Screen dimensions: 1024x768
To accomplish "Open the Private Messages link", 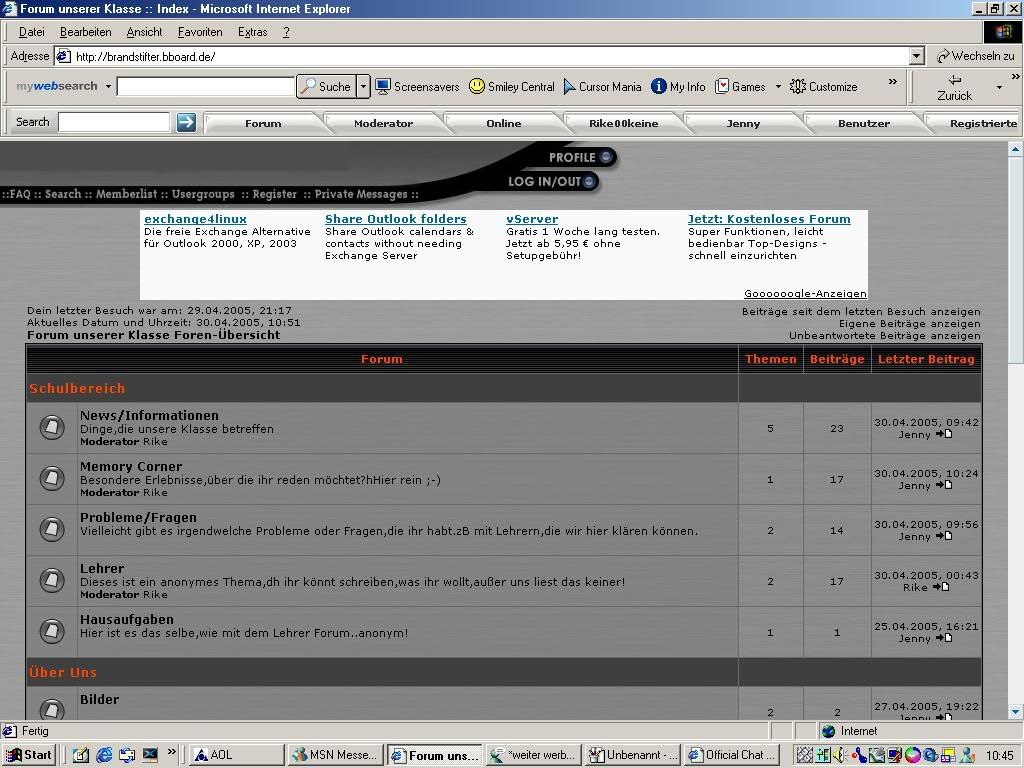I will pos(361,194).
